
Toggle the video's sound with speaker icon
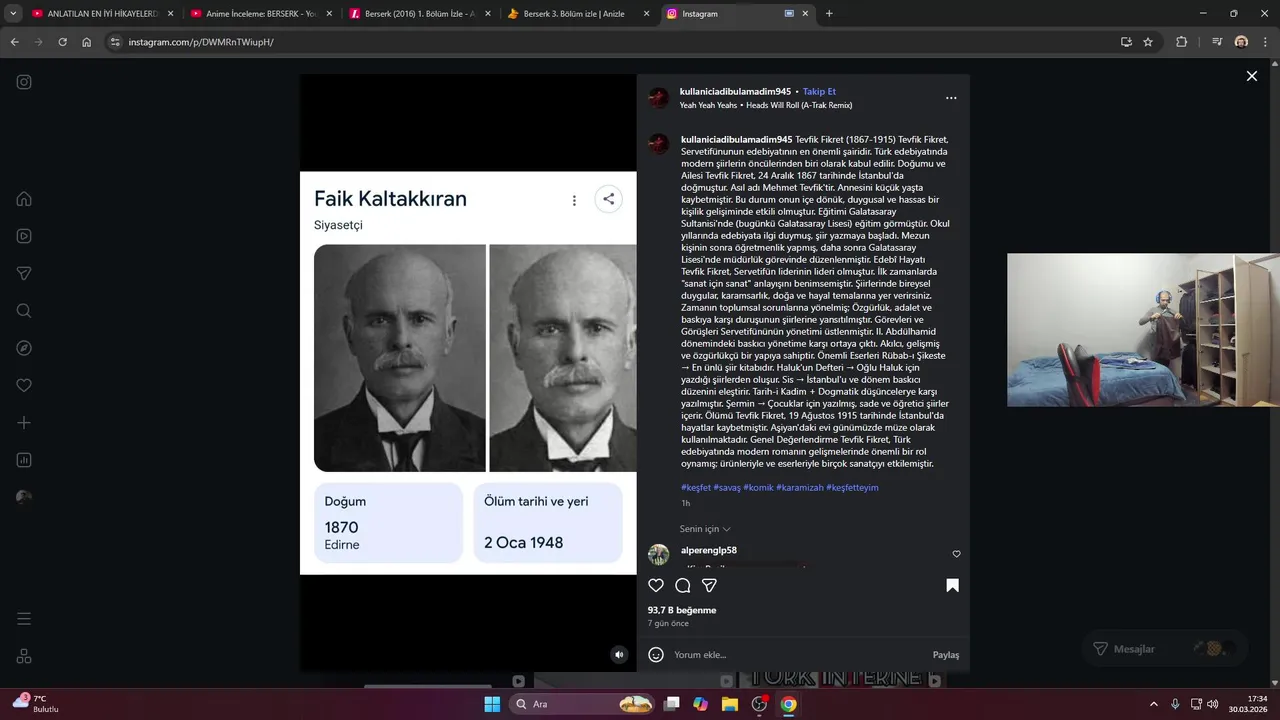click(x=619, y=655)
